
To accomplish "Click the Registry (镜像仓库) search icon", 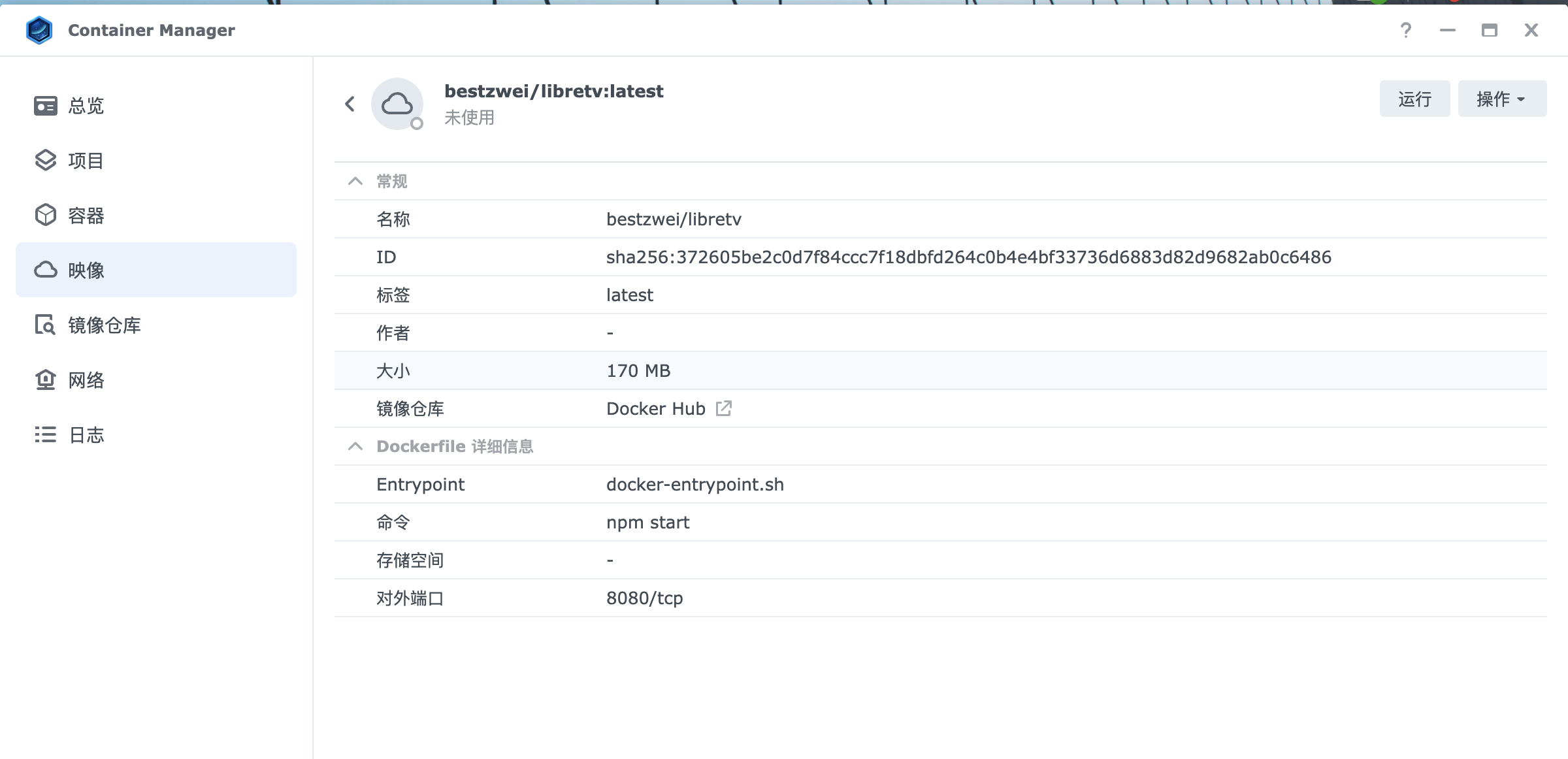I will tap(45, 325).
